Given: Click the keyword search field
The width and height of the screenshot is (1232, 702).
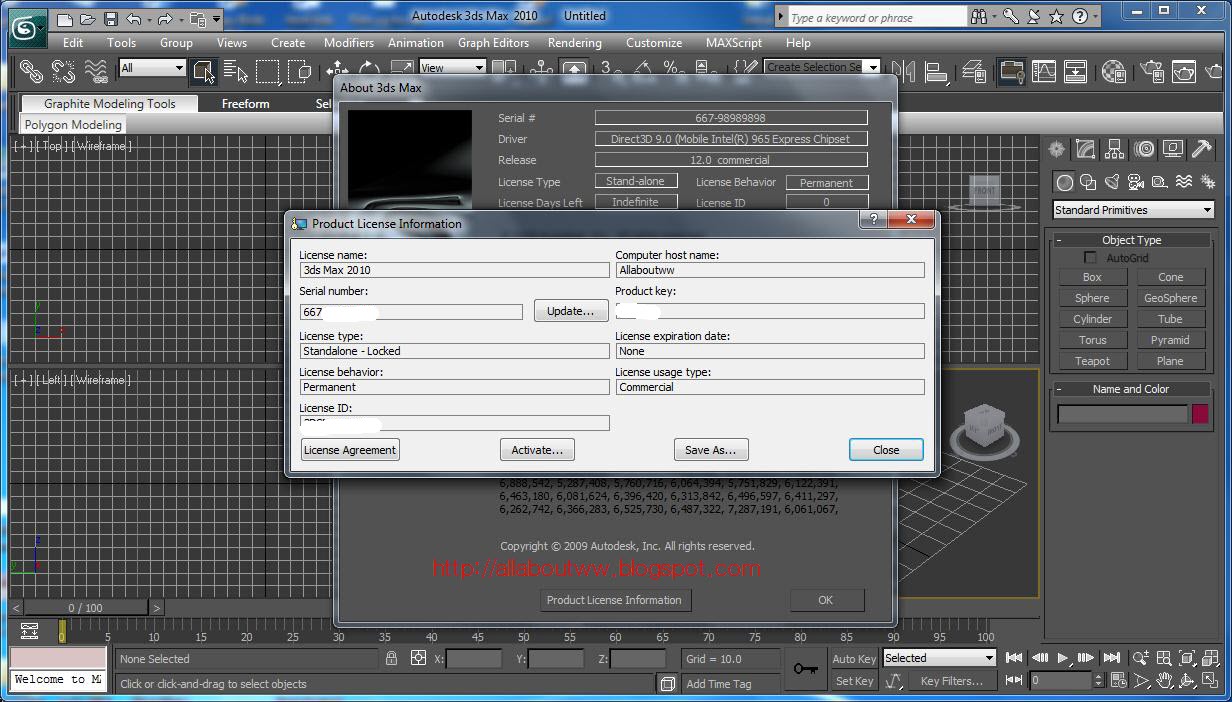Looking at the screenshot, I should pos(877,17).
